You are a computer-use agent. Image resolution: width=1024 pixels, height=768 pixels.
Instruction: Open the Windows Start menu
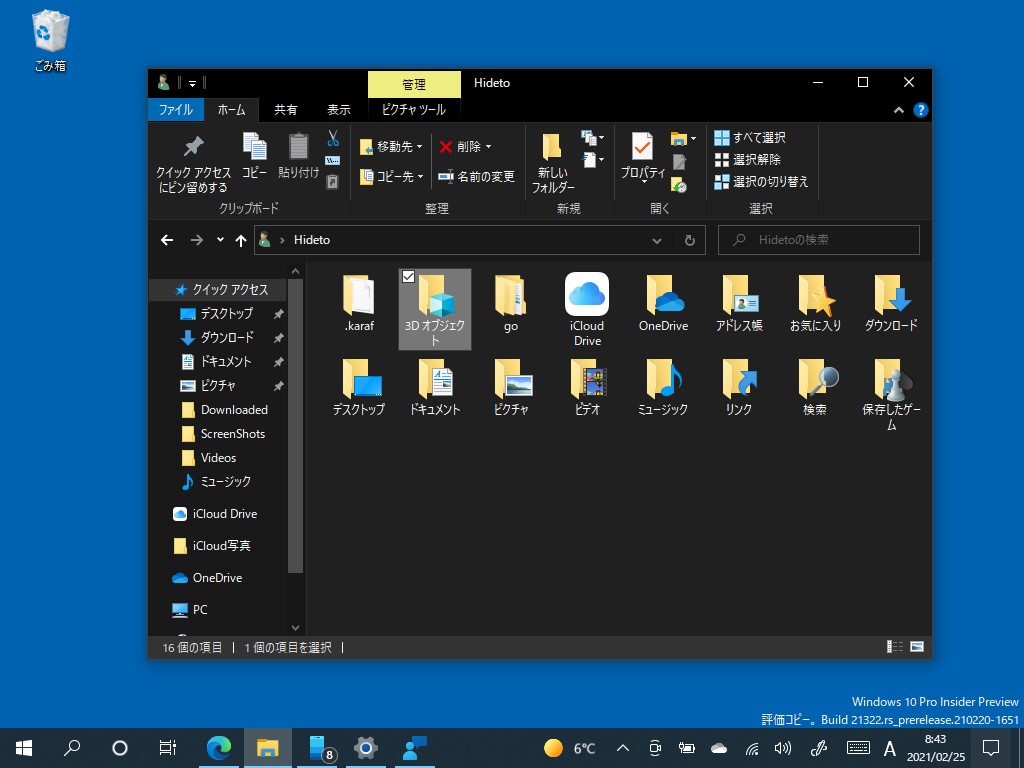[x=24, y=748]
